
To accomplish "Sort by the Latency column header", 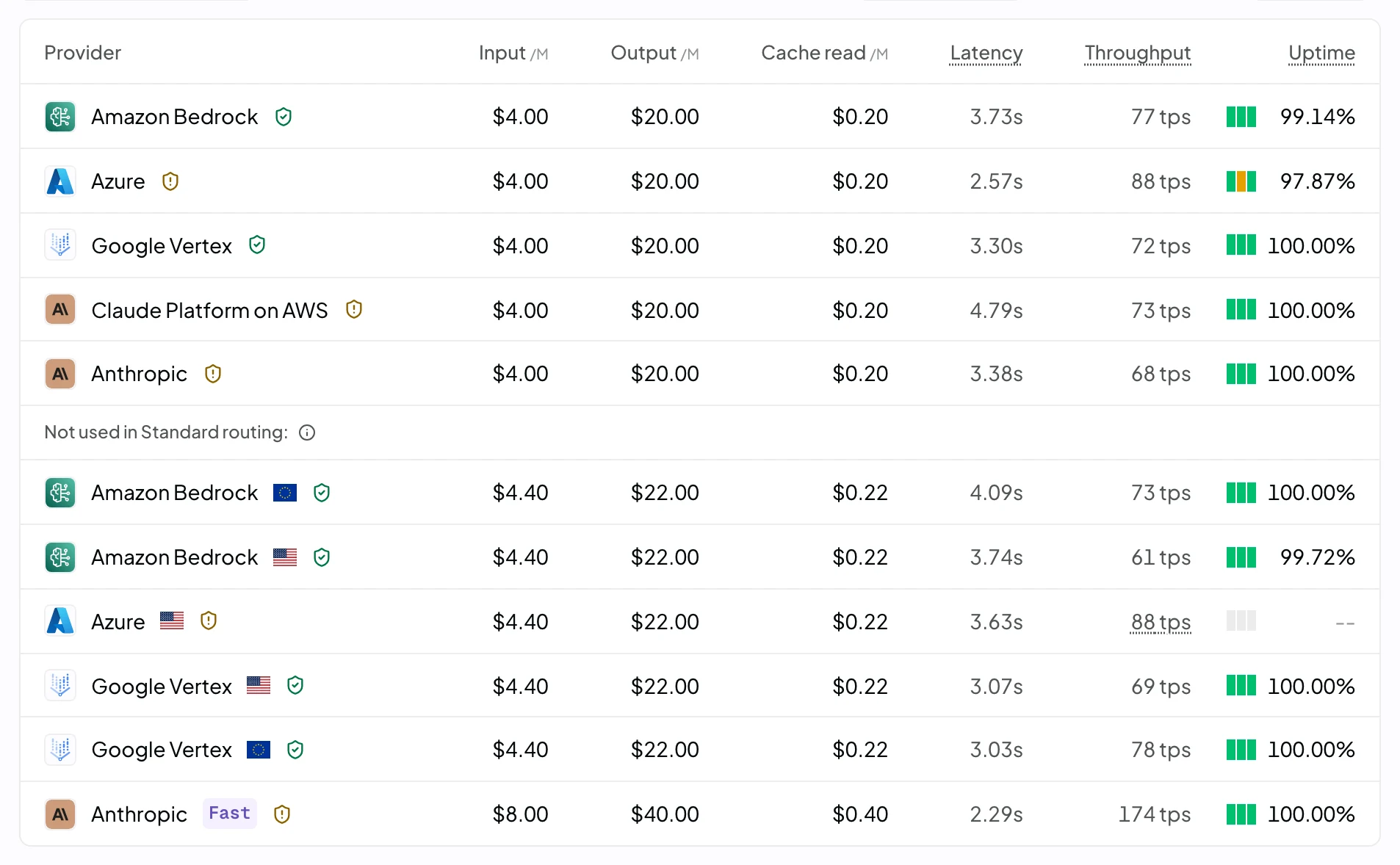I will pos(986,53).
